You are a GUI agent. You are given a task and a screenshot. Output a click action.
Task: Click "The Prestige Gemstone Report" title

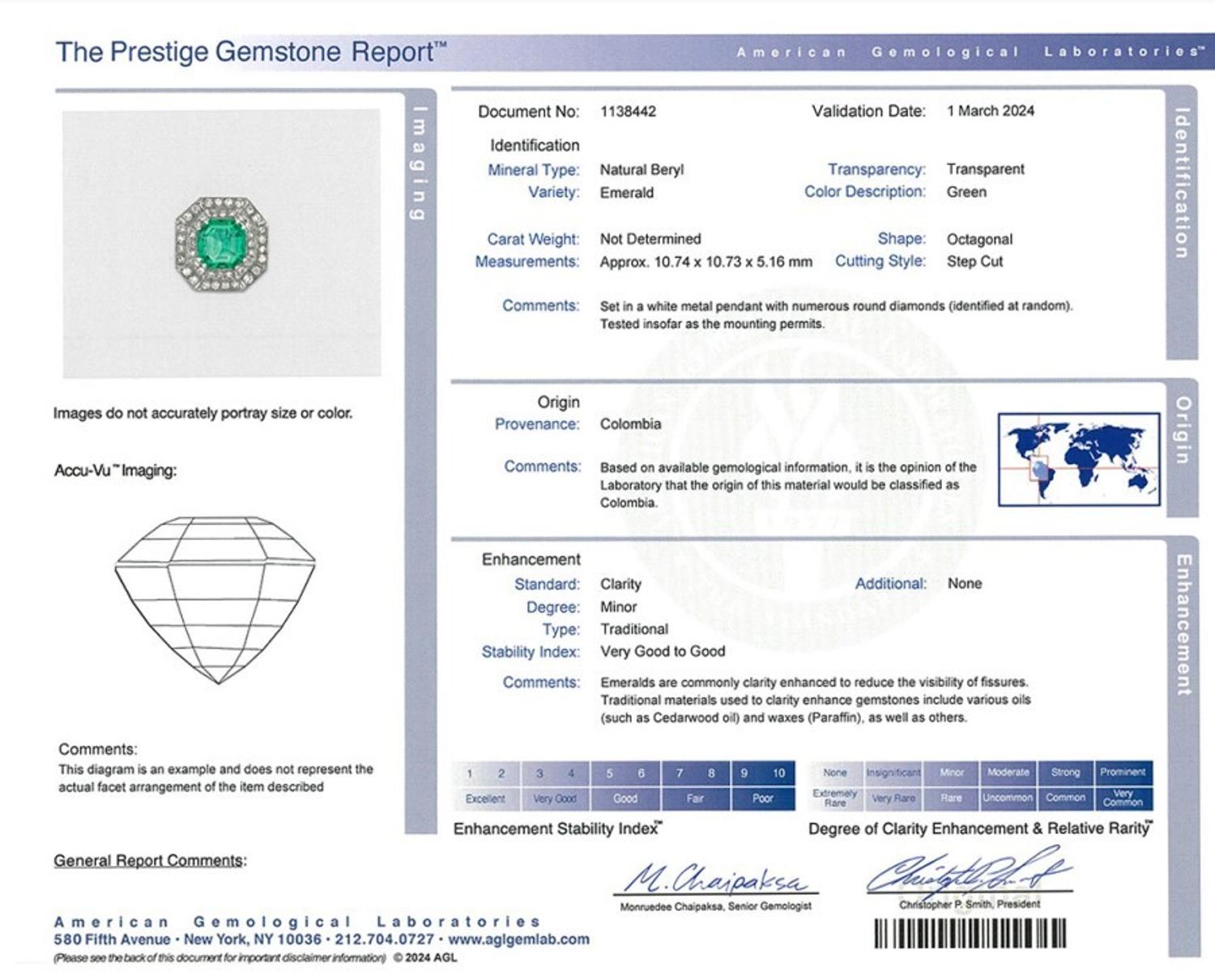250,52
